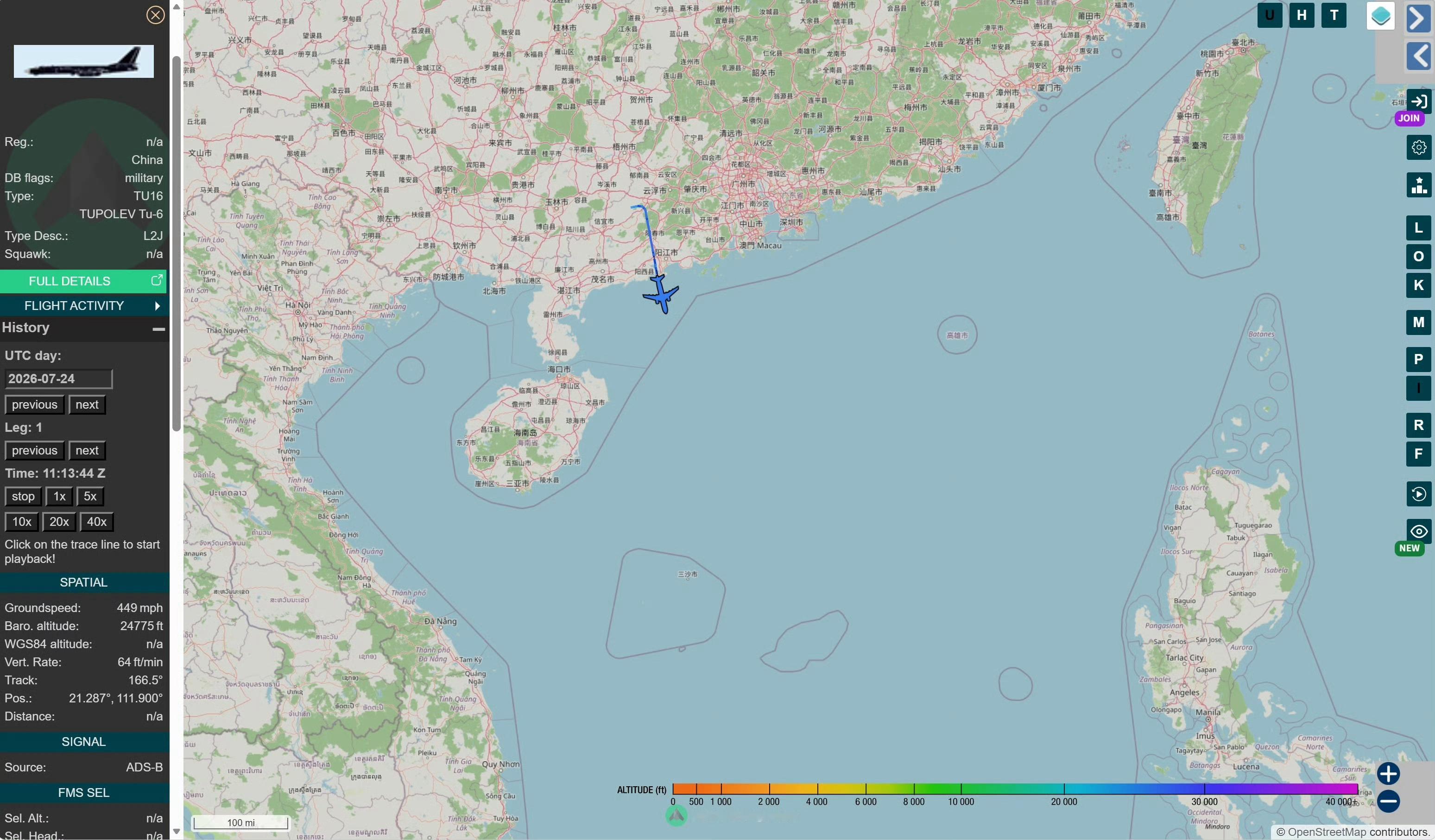This screenshot has width=1435, height=840.
Task: Click the Groundspeed value 449 mph
Action: 139,608
